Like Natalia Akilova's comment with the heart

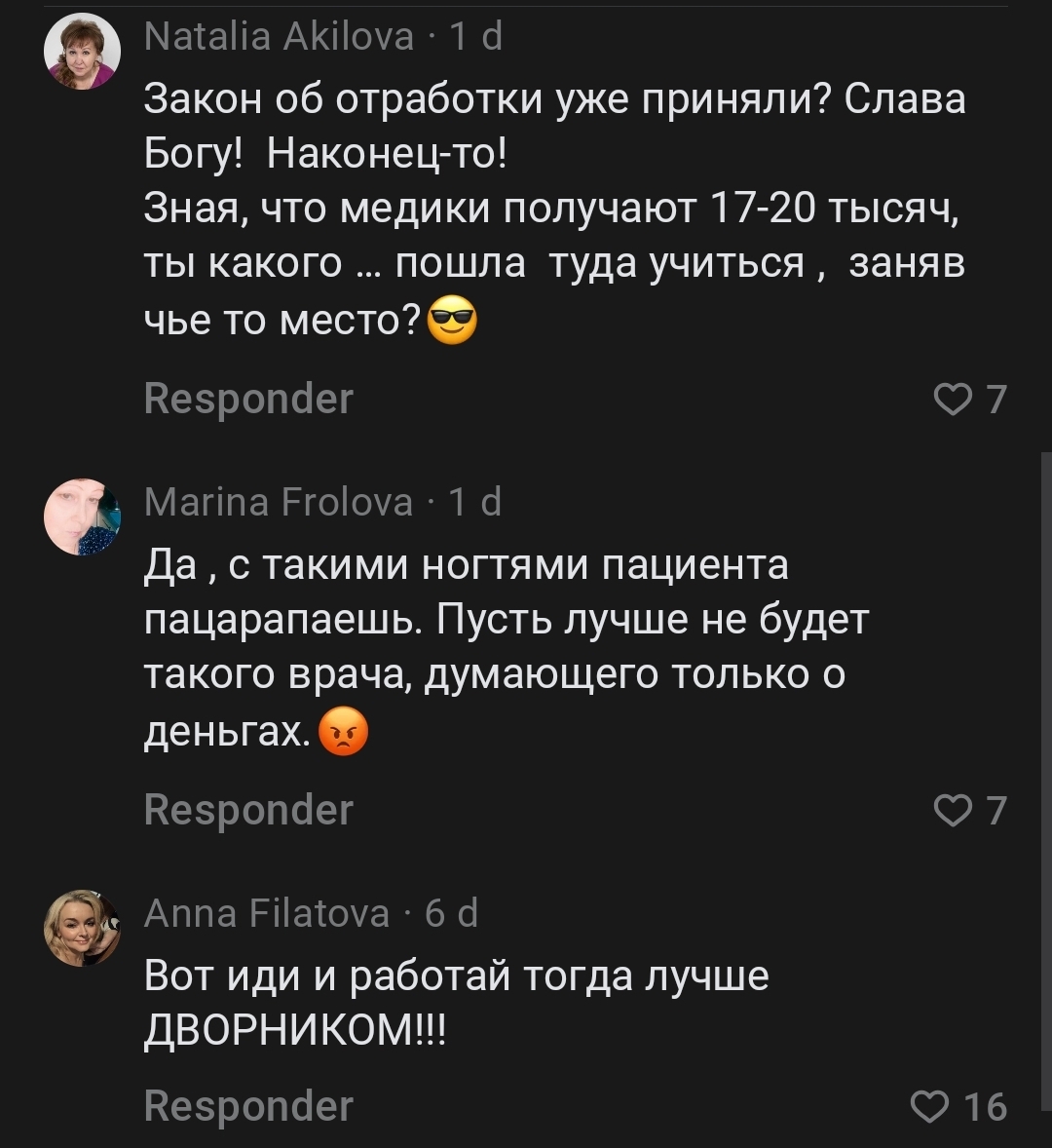[x=951, y=400]
